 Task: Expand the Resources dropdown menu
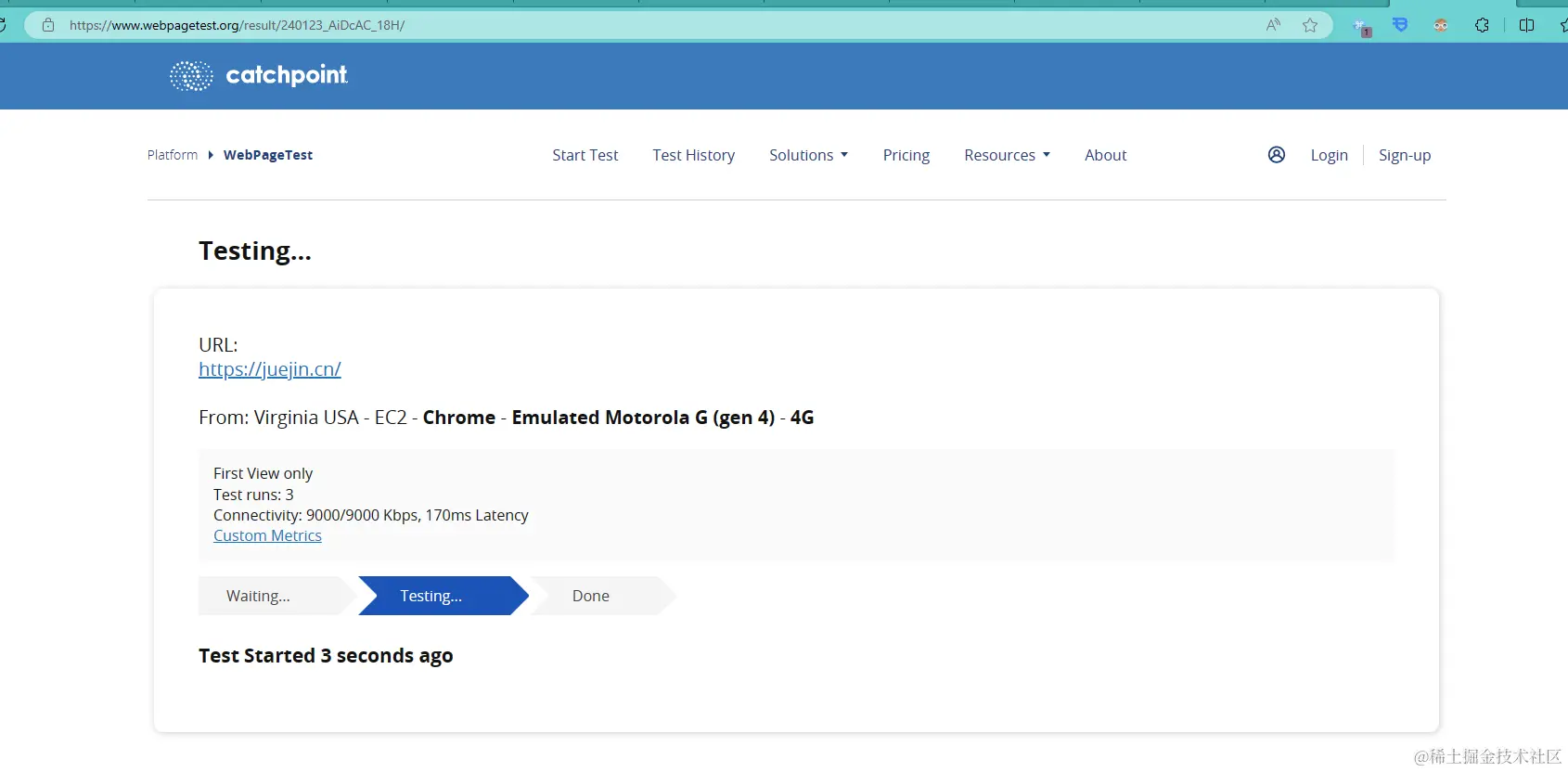tap(1008, 155)
